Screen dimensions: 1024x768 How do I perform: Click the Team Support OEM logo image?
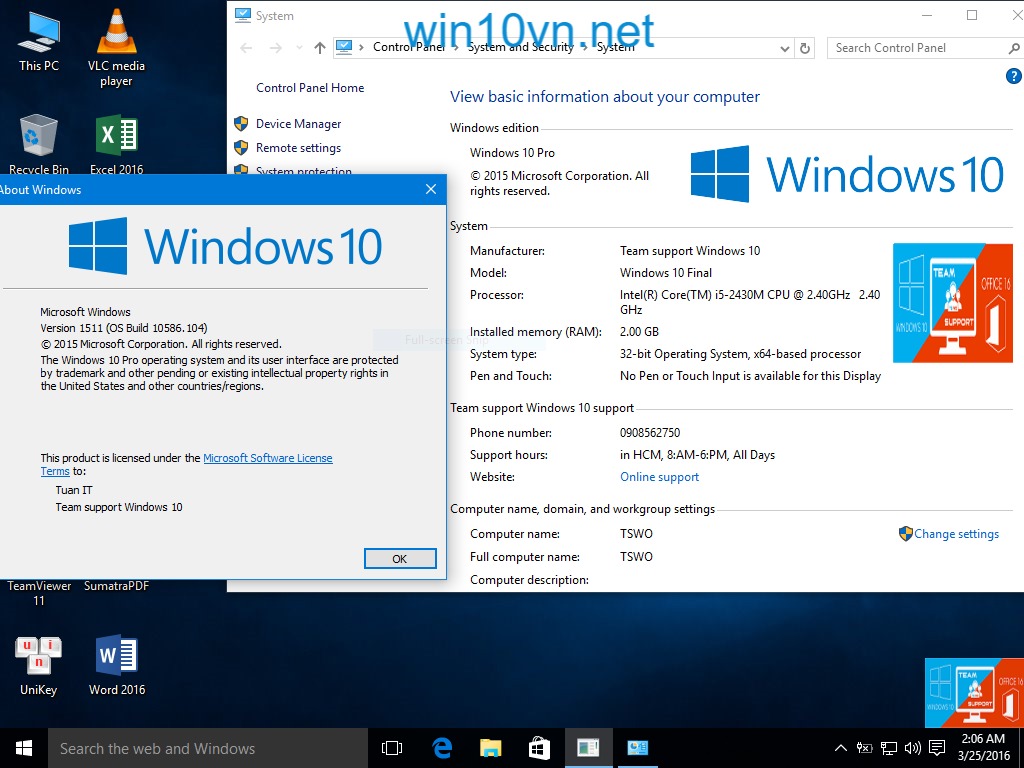(x=952, y=303)
